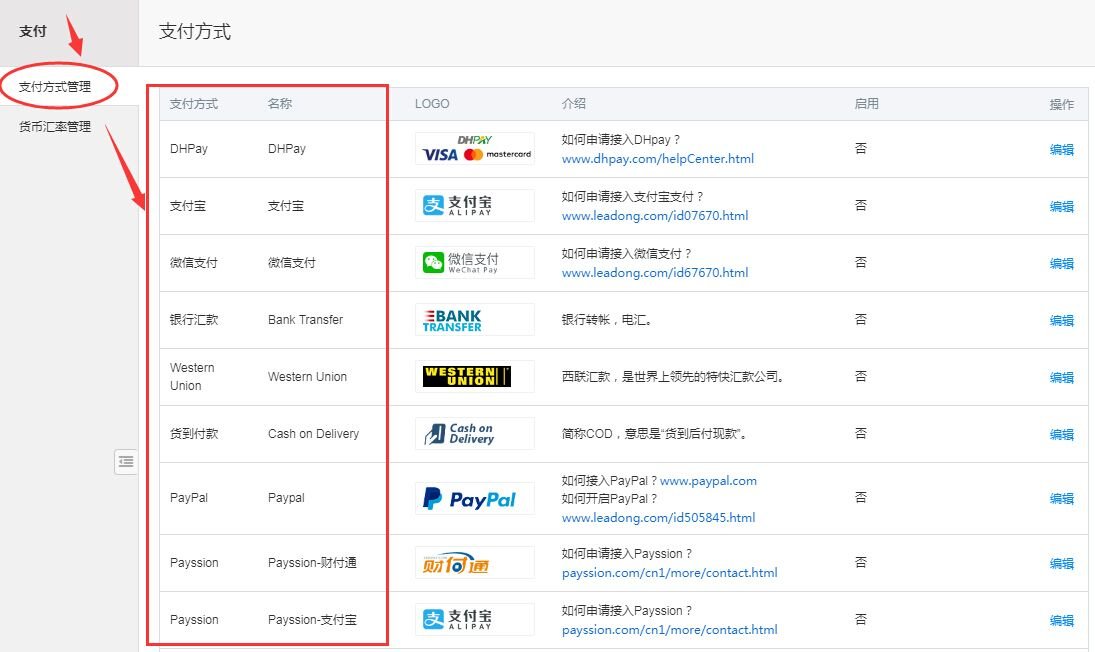Open the www.paypal.com link

[x=708, y=481]
